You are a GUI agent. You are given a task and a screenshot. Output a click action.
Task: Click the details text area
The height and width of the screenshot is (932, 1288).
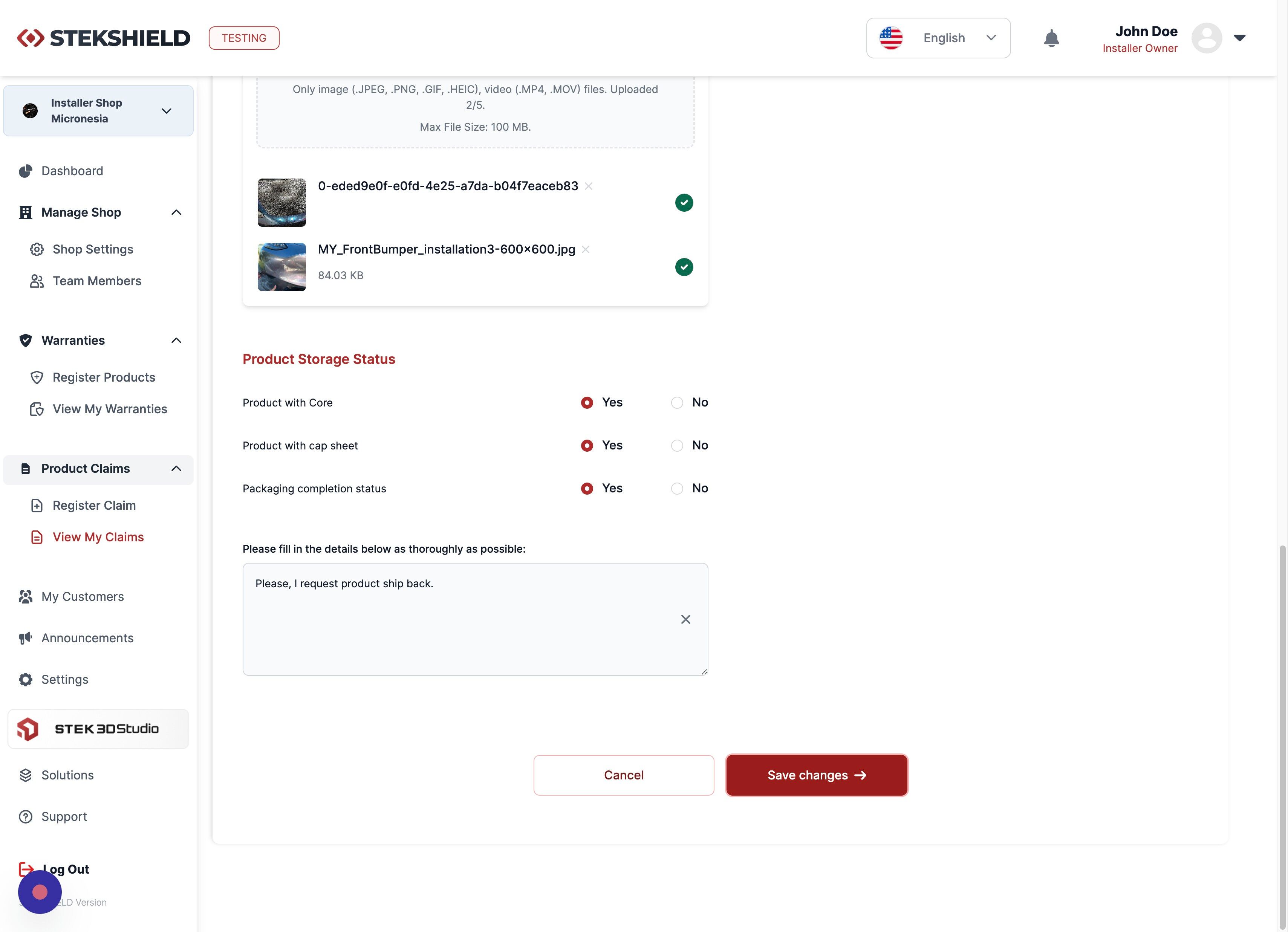click(x=475, y=619)
